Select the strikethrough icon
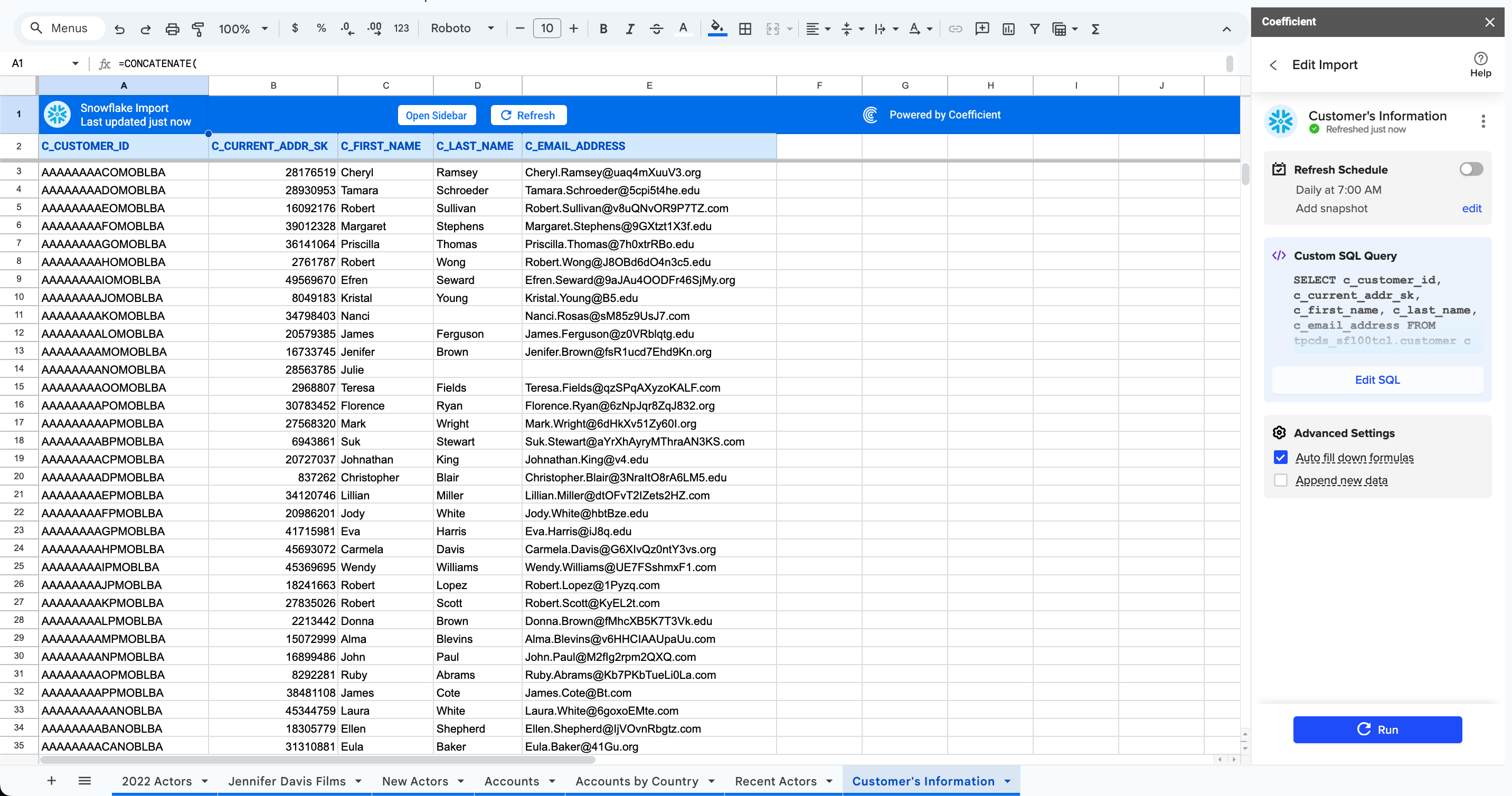This screenshot has height=796, width=1512. click(656, 28)
